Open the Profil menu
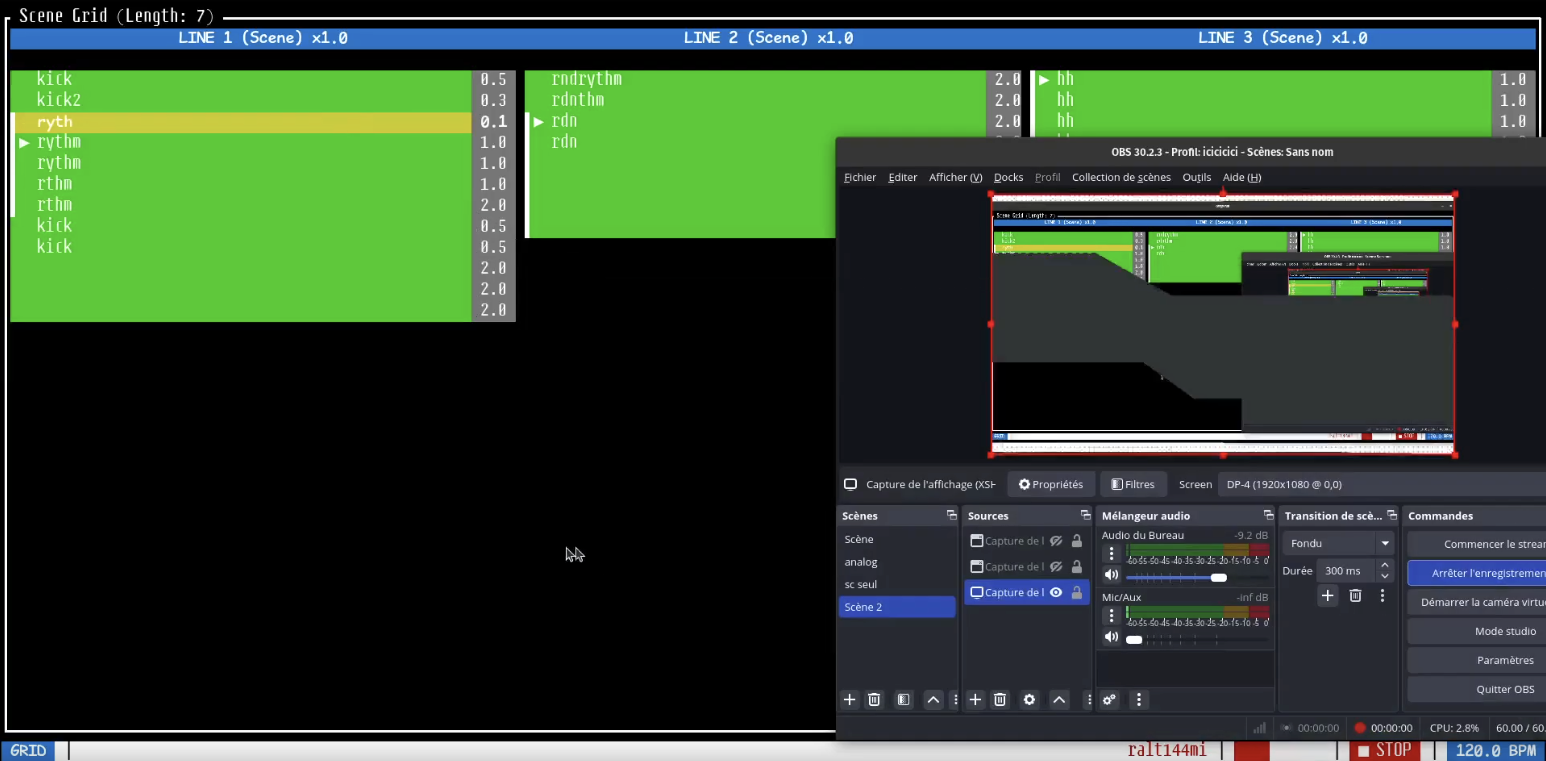 pyautogui.click(x=1047, y=177)
